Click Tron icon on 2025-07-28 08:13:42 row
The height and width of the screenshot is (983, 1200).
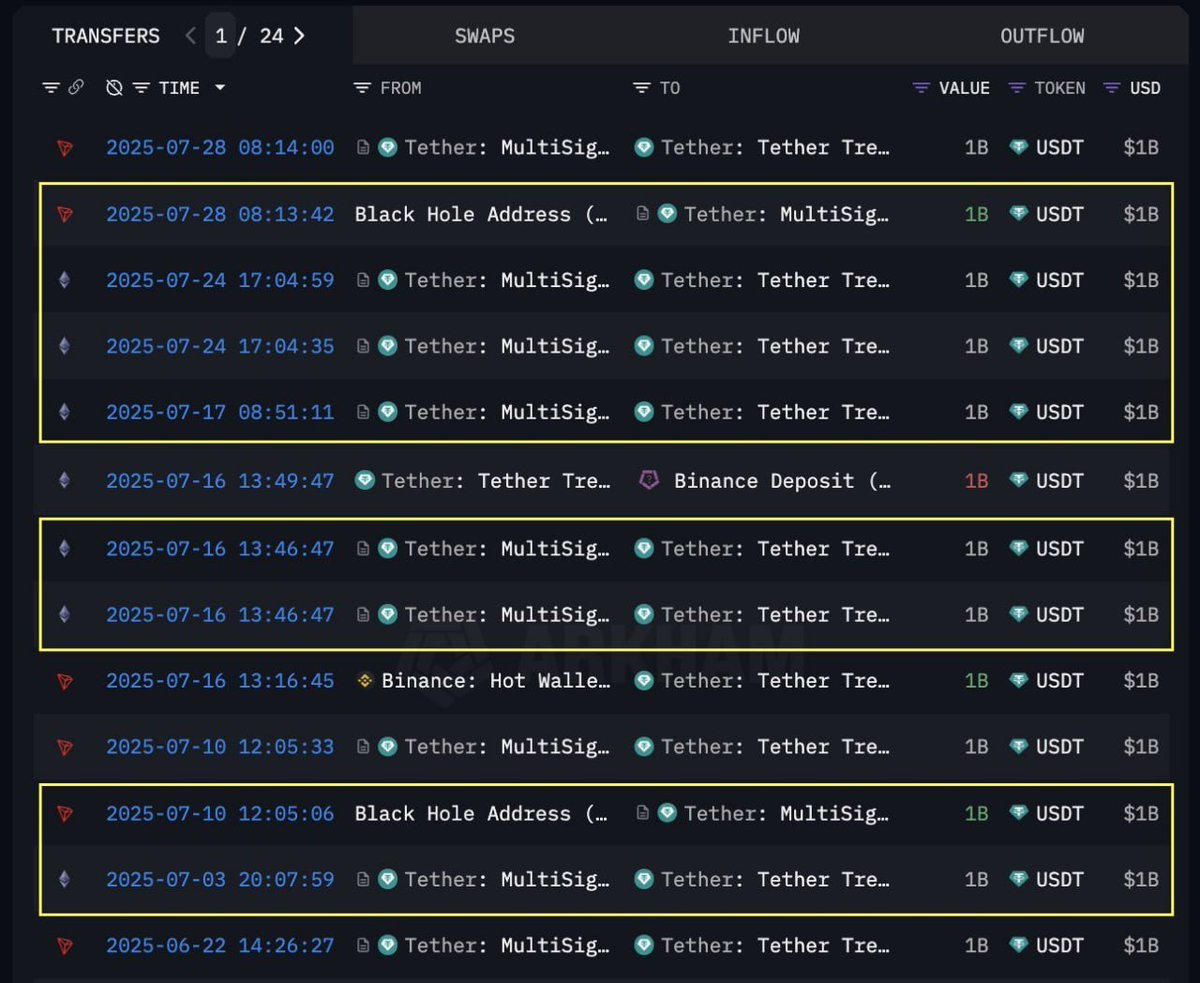[x=65, y=214]
